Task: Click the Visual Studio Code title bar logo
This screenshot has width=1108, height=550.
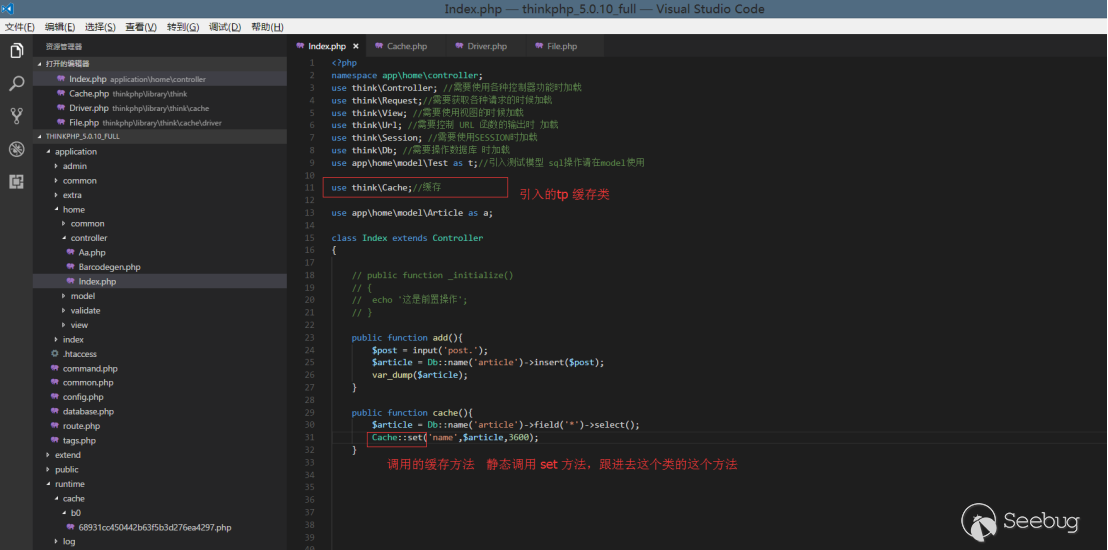Action: pyautogui.click(x=8, y=8)
